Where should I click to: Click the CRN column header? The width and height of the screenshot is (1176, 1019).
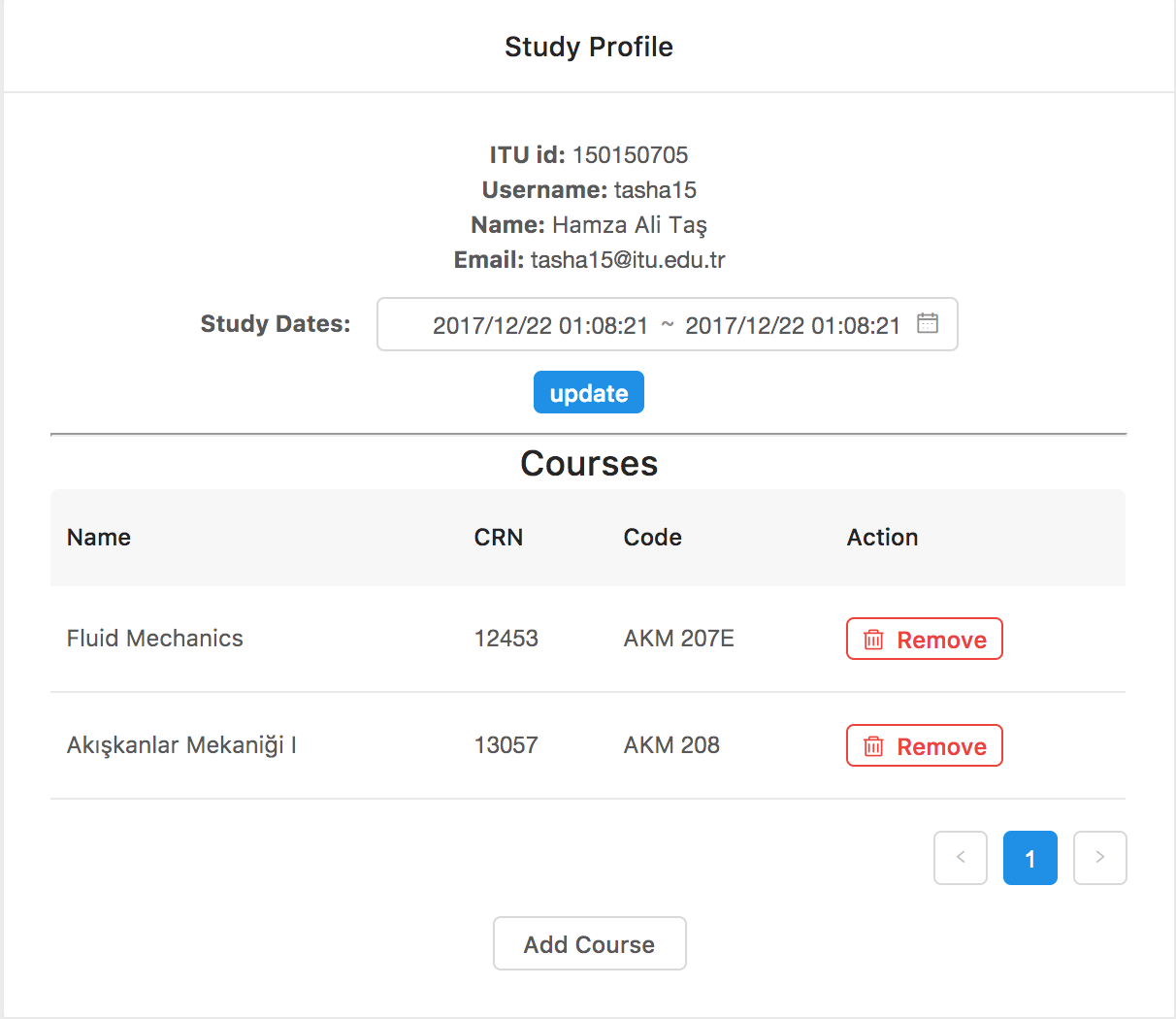(x=499, y=537)
